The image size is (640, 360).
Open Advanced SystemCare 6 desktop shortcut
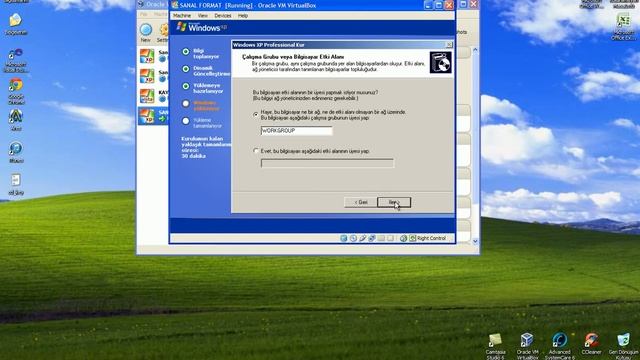559,346
